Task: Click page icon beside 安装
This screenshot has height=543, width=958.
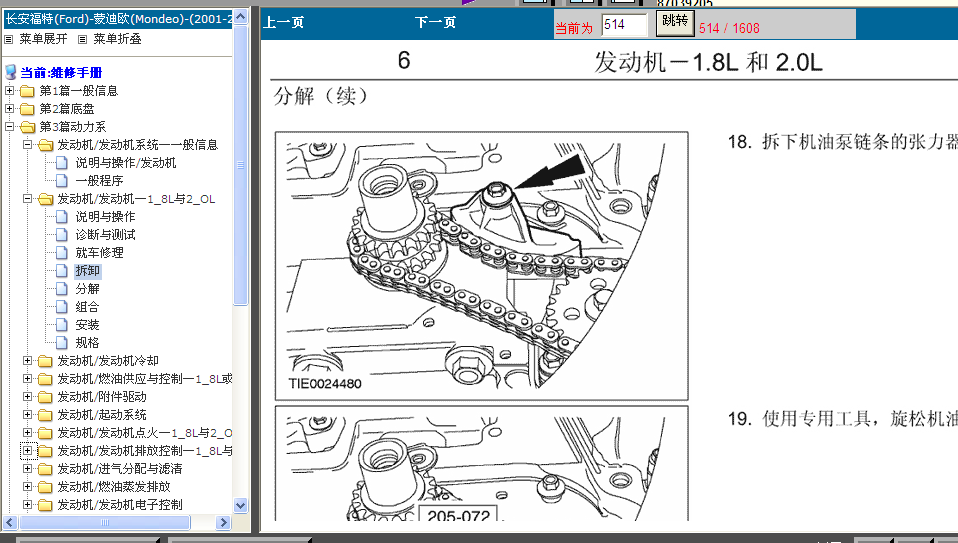Action: point(62,325)
